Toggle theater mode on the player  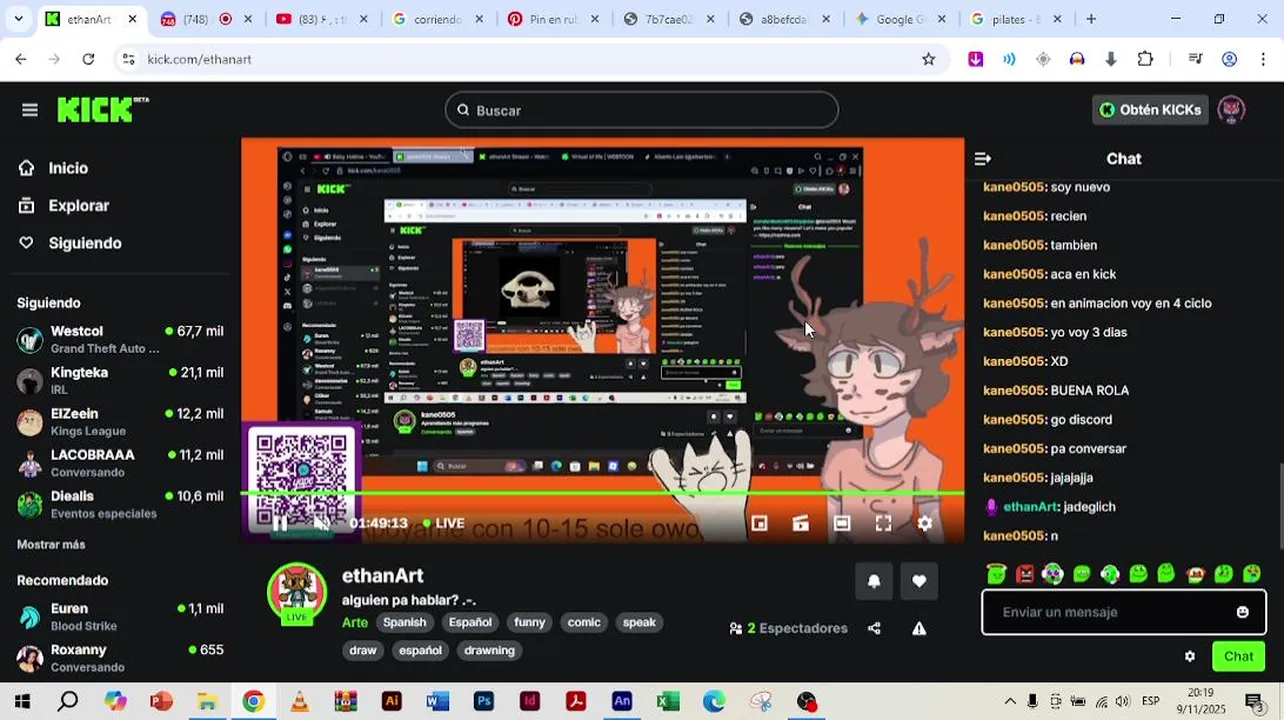click(x=842, y=523)
